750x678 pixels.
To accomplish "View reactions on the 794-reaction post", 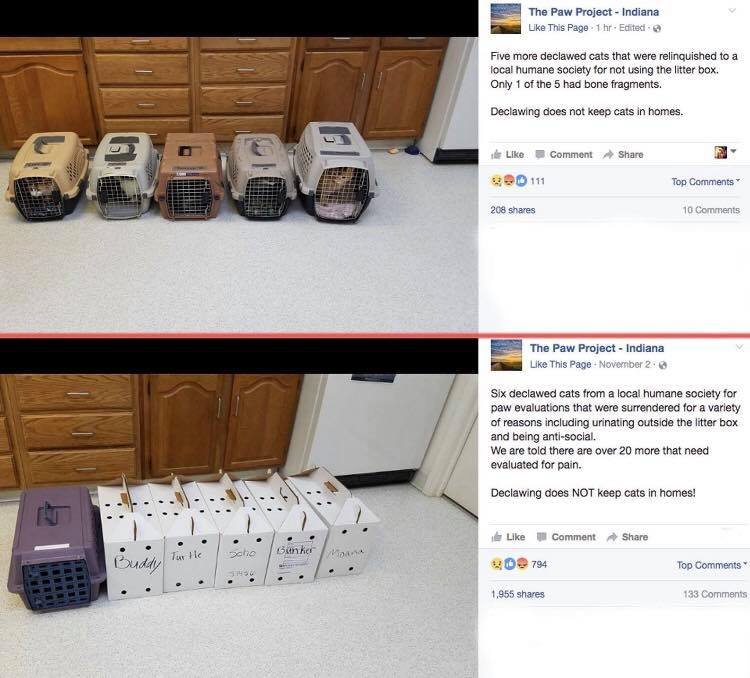I will pos(518,564).
